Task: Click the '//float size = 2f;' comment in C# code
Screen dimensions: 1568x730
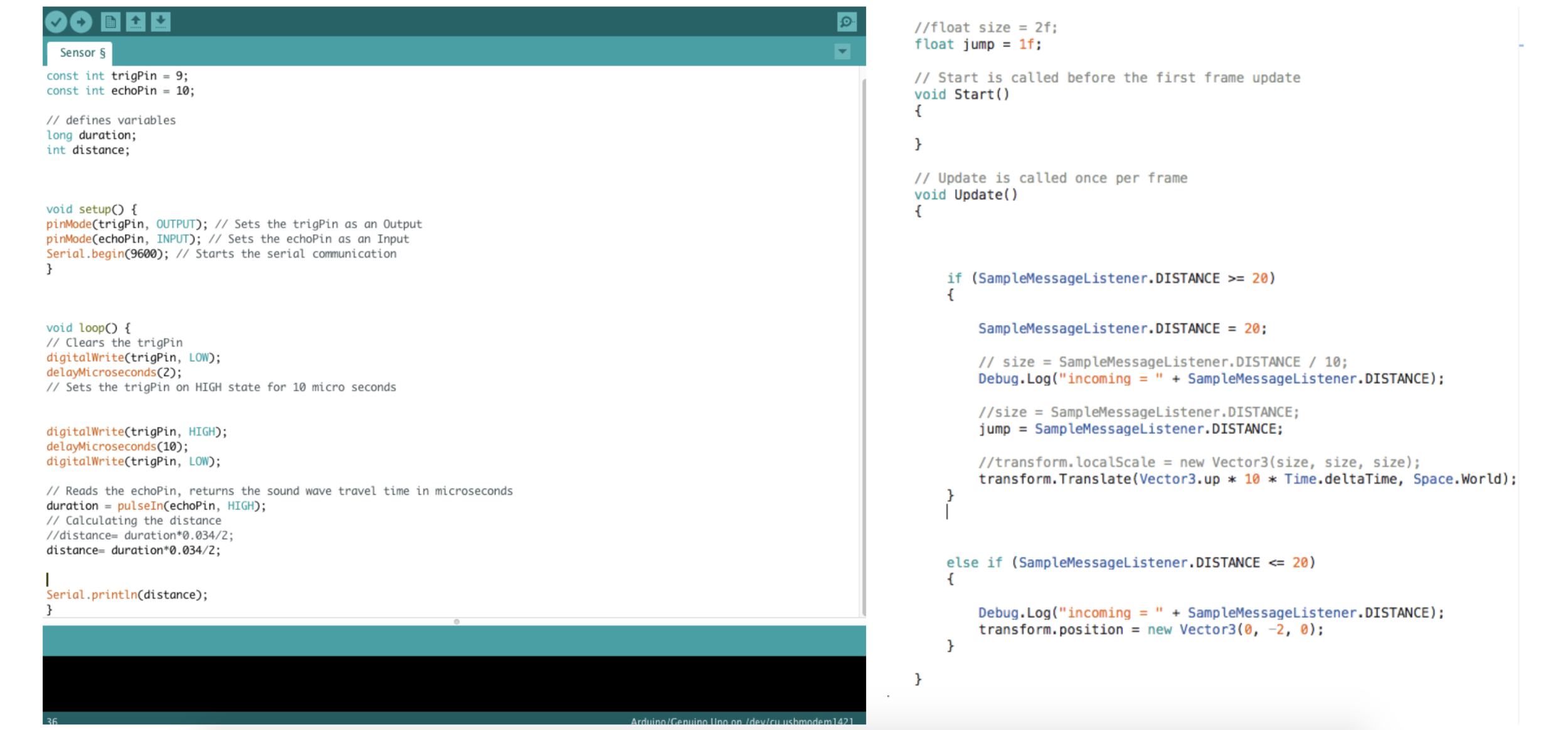Action: pos(986,28)
